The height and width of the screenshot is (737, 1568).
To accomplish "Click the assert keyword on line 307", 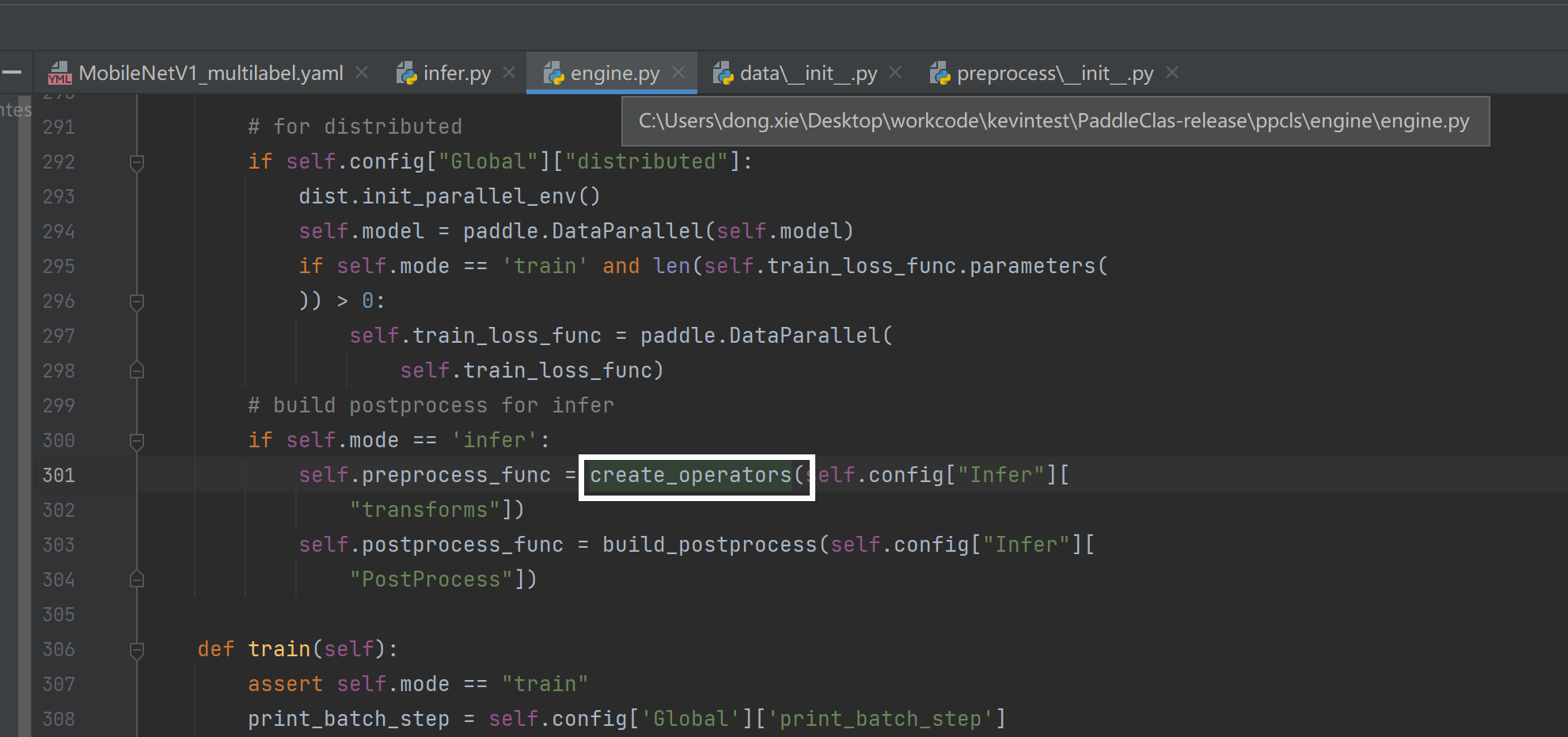I will [286, 684].
